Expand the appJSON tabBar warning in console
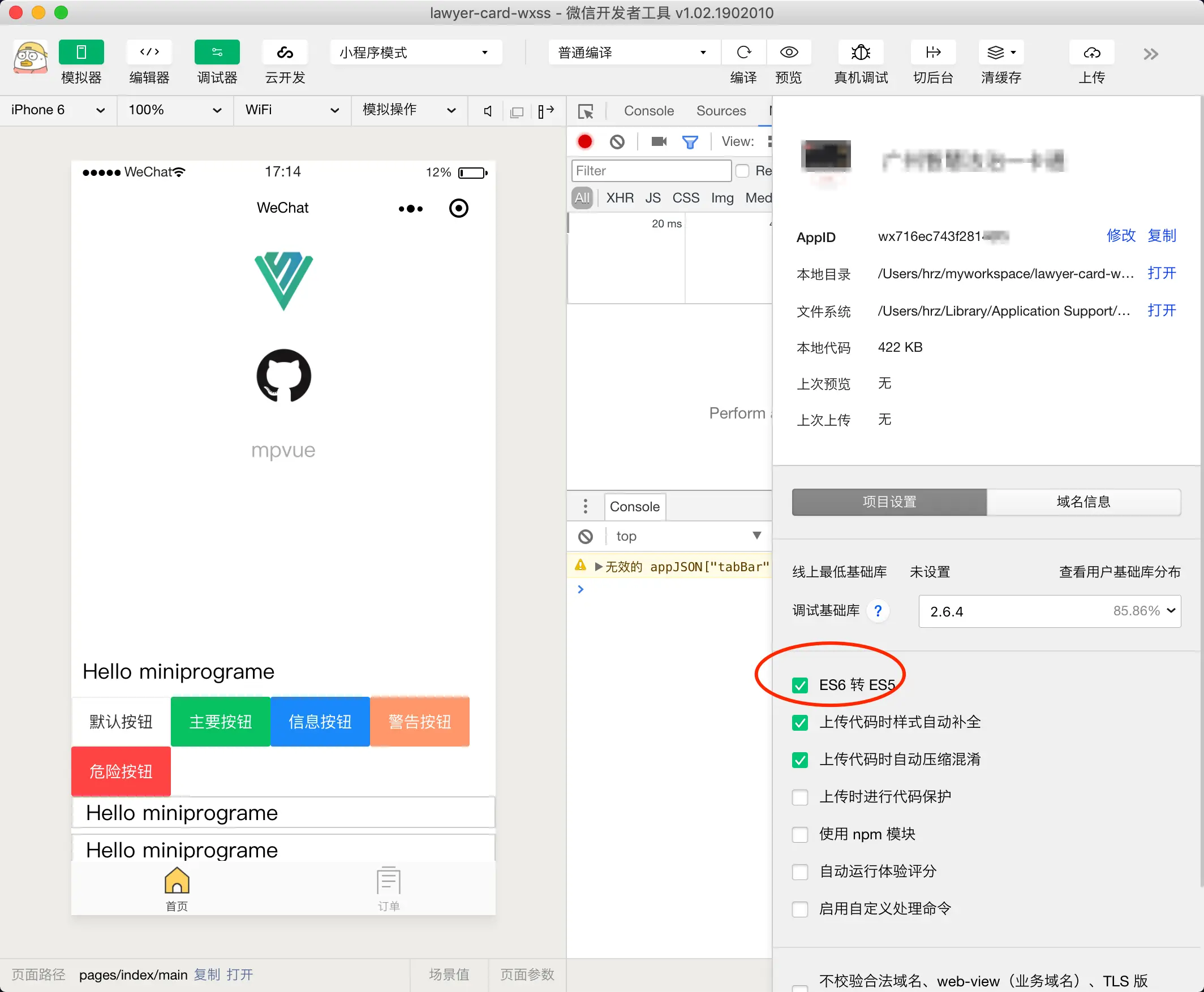The height and width of the screenshot is (992, 1204). [598, 566]
